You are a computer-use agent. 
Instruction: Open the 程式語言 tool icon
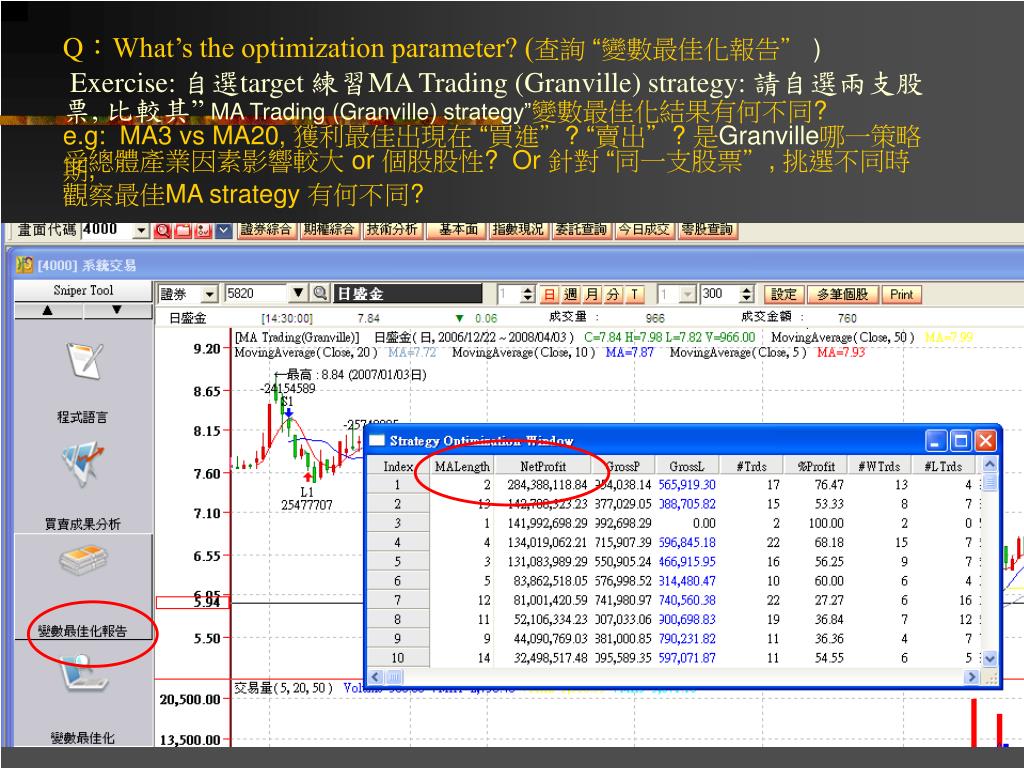[84, 360]
